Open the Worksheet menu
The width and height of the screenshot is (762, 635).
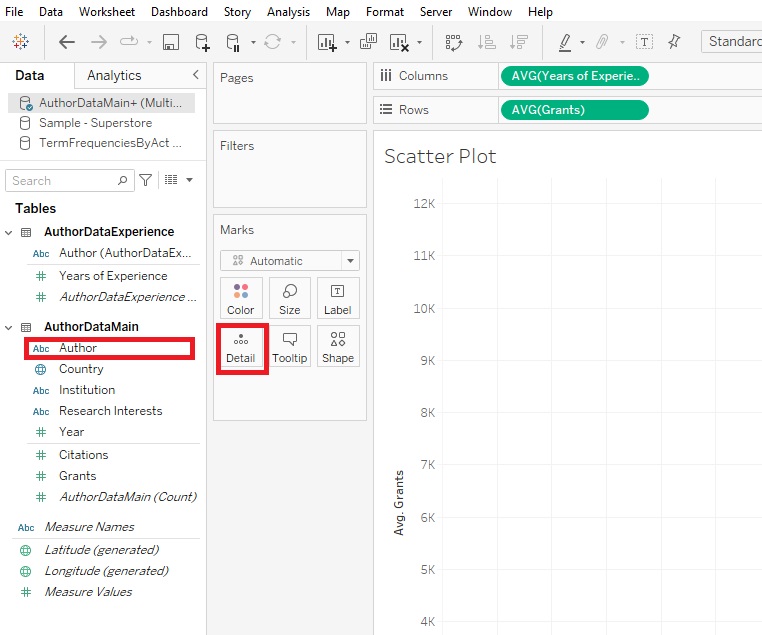pyautogui.click(x=107, y=12)
